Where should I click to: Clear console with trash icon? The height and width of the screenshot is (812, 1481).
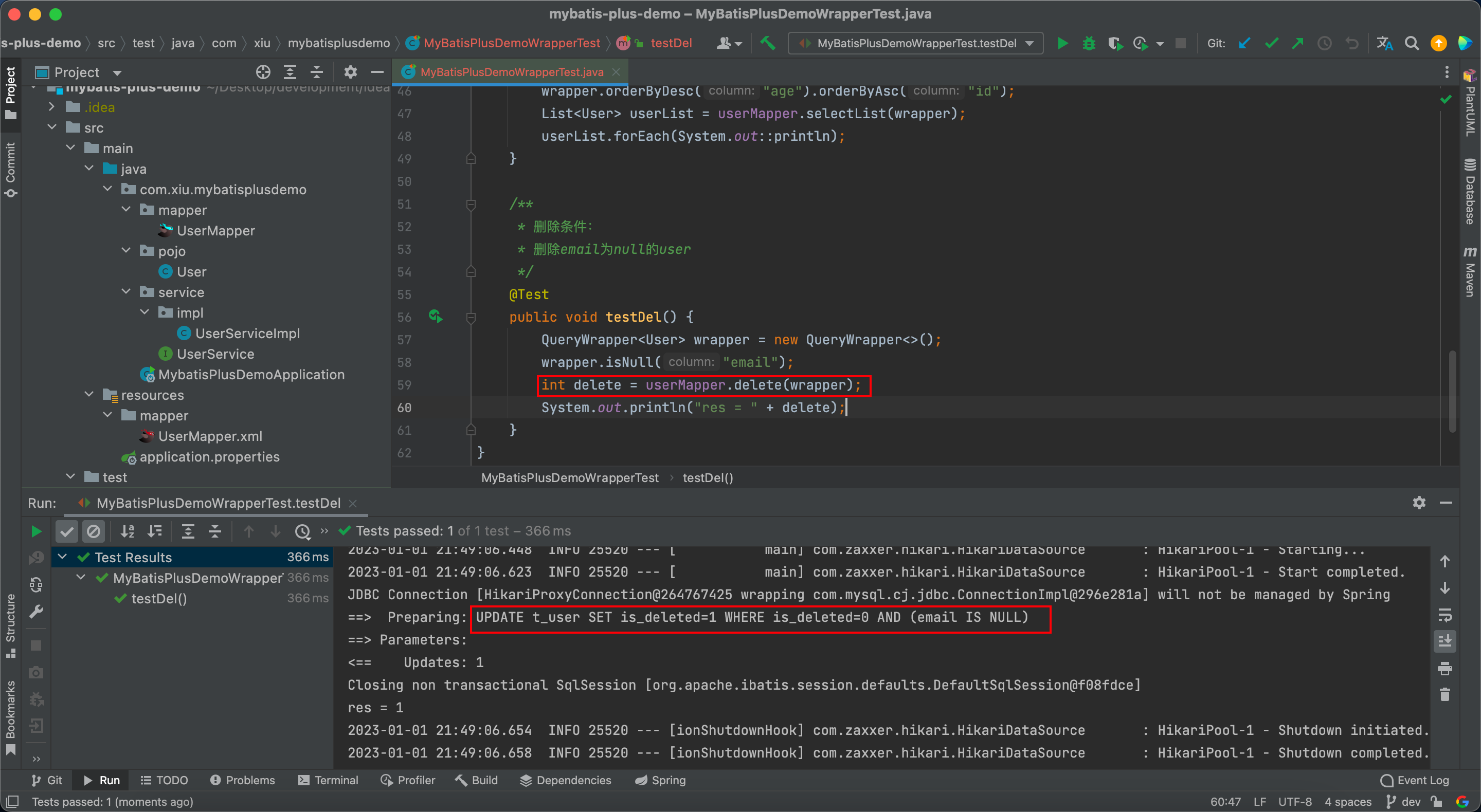pyautogui.click(x=1445, y=695)
